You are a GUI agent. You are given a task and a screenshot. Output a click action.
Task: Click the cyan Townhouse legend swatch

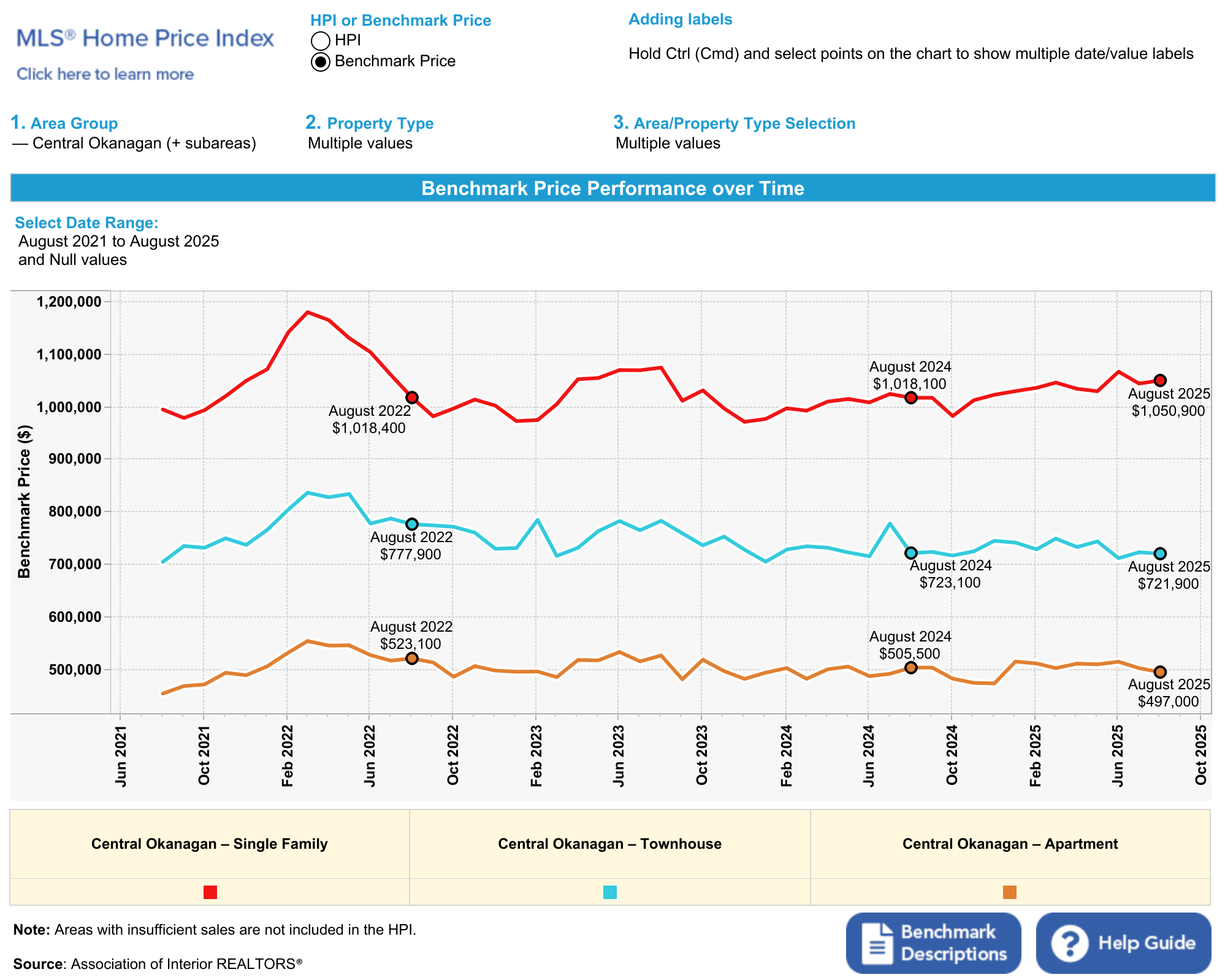point(610,892)
